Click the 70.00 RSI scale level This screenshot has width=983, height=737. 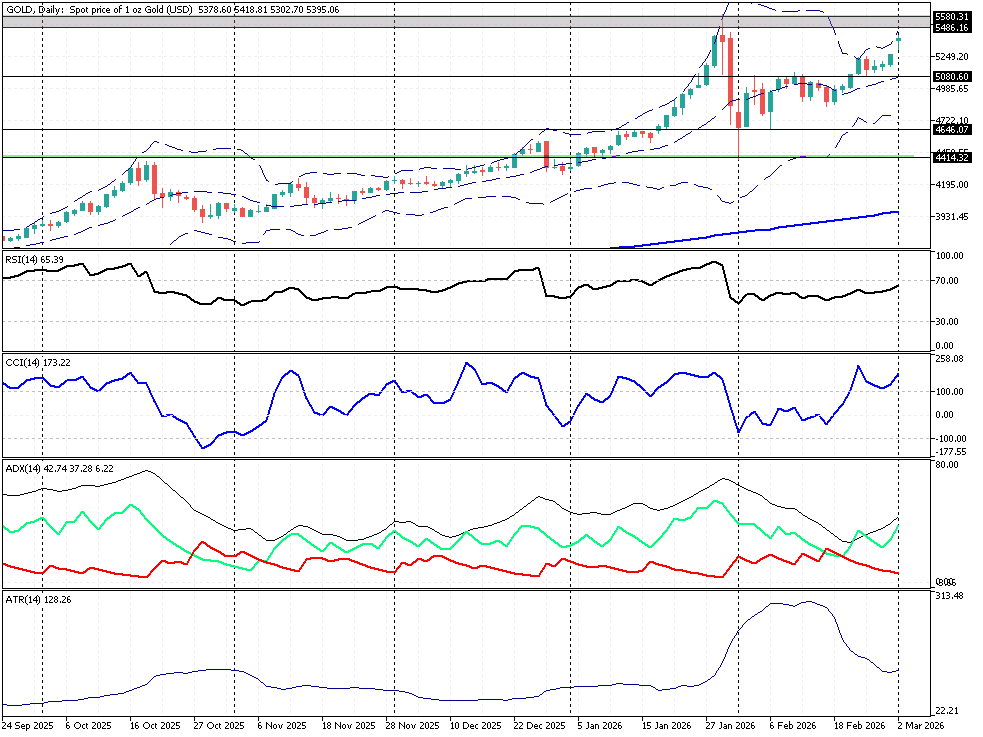[x=949, y=281]
